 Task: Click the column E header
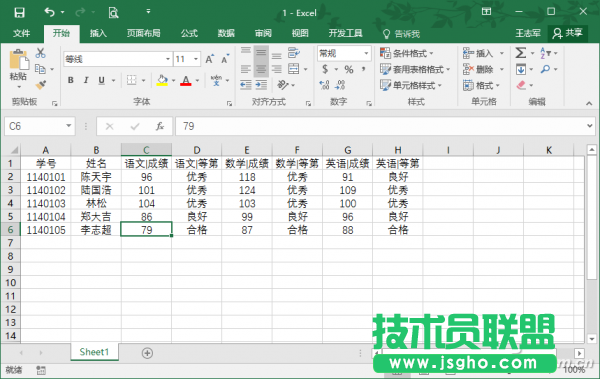click(247, 150)
